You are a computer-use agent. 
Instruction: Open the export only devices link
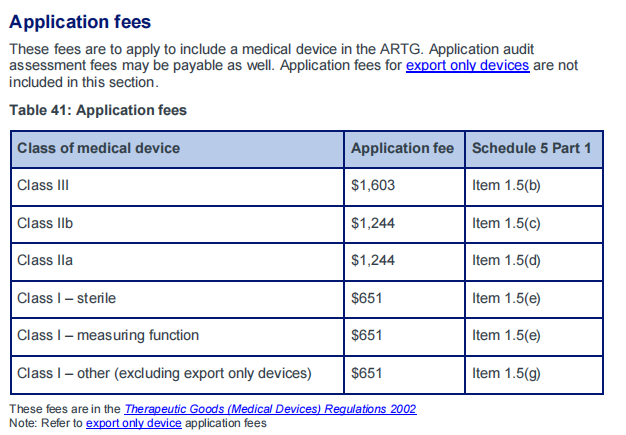tap(468, 65)
